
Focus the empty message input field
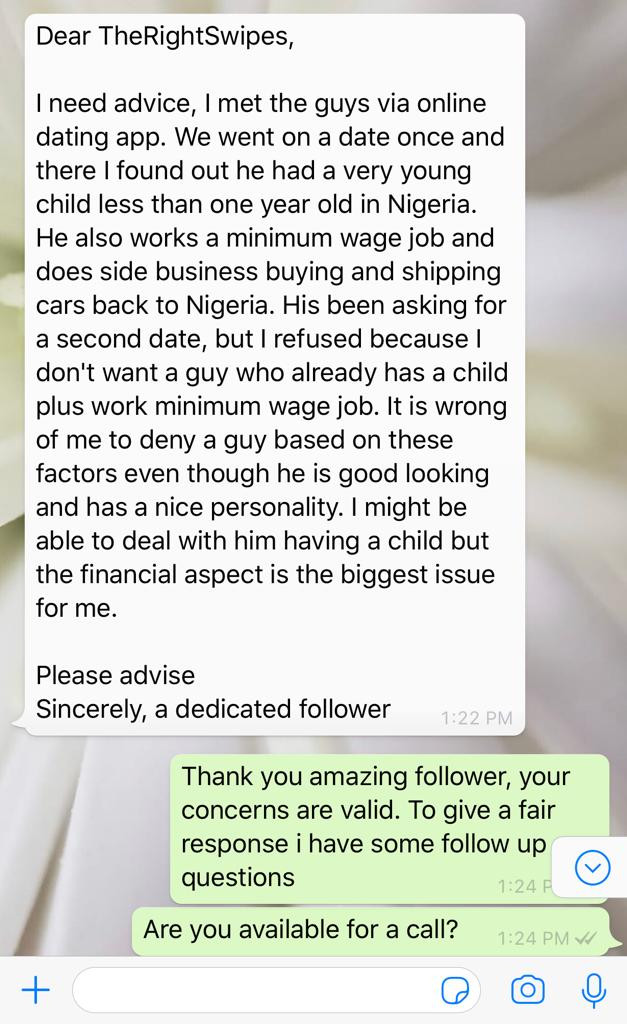pos(277,990)
